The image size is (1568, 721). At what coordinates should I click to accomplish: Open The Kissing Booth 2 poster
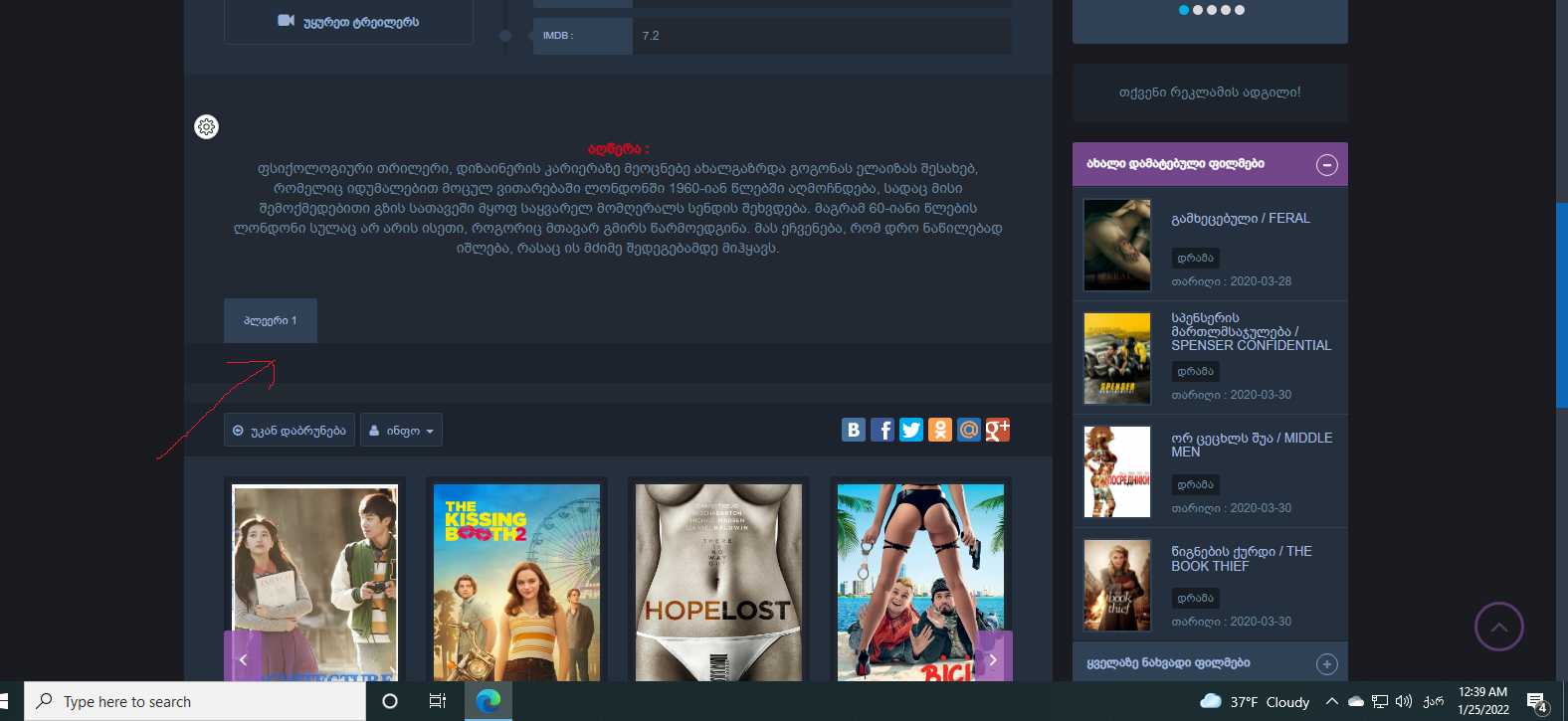517,583
